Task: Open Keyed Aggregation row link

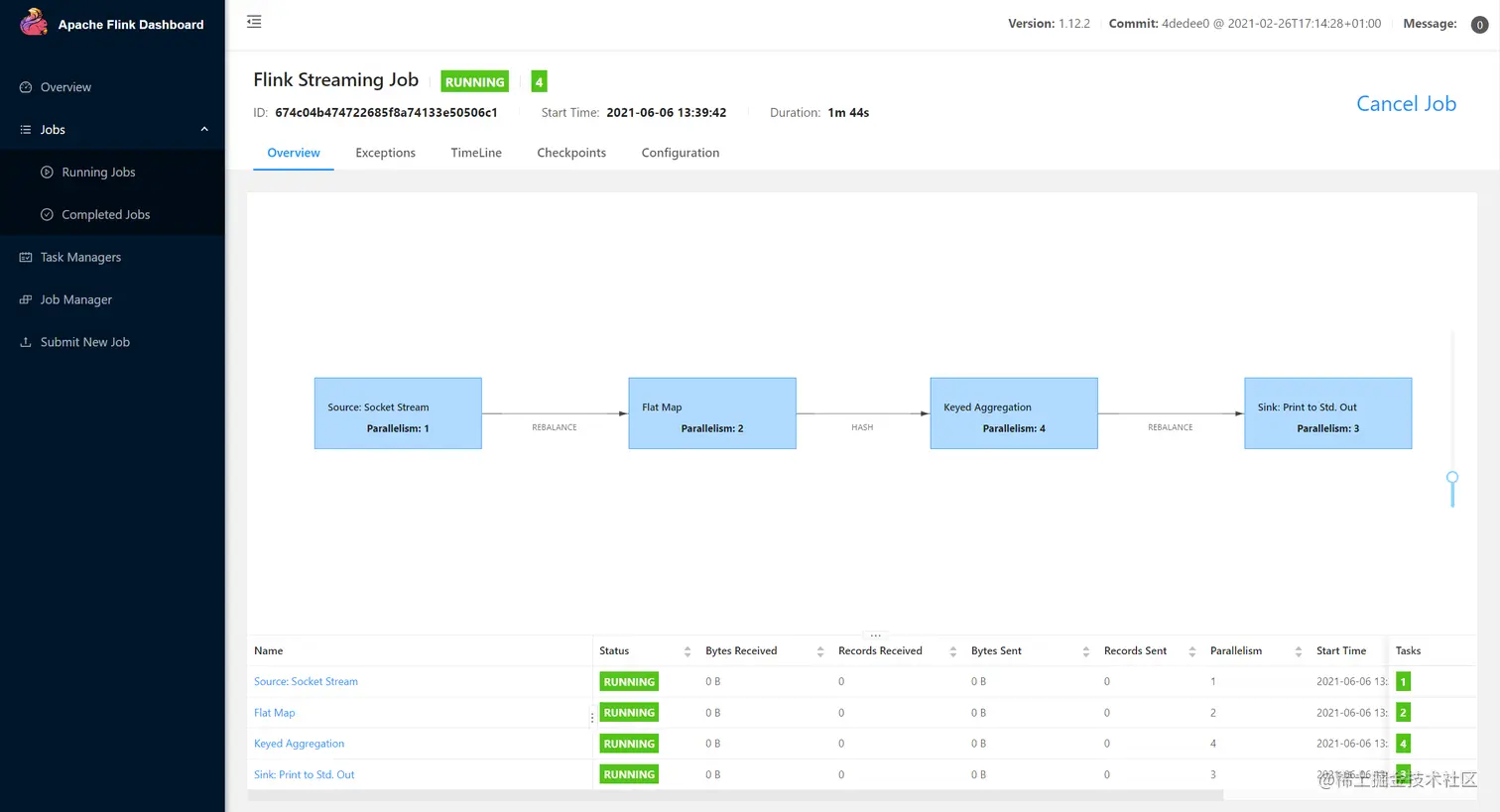Action: coord(300,744)
